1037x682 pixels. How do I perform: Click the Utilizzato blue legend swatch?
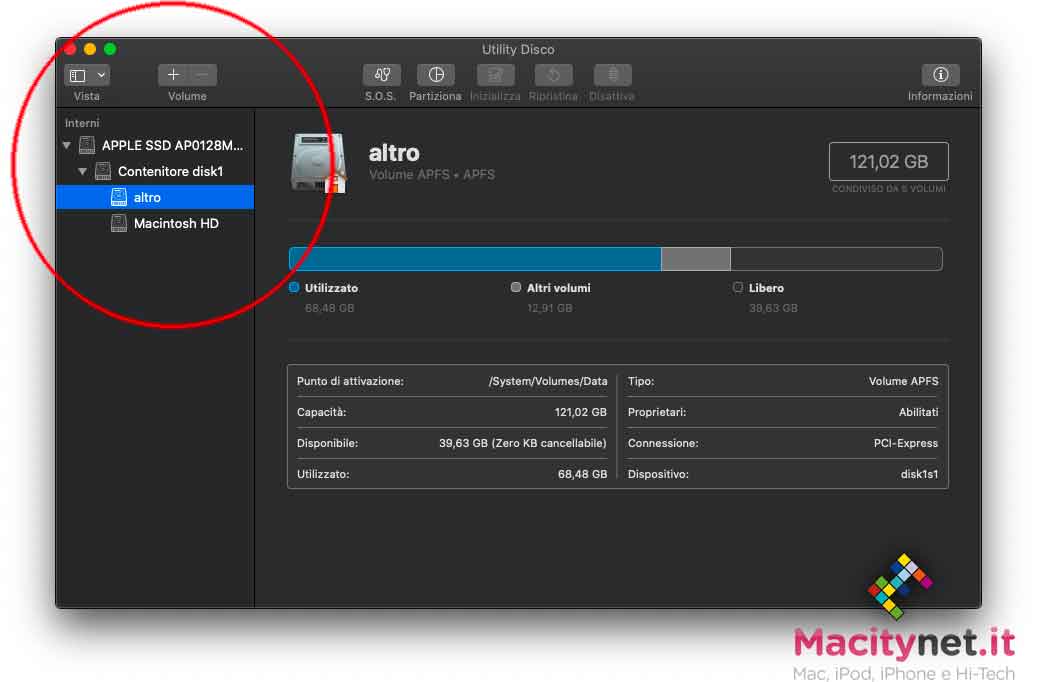point(294,287)
